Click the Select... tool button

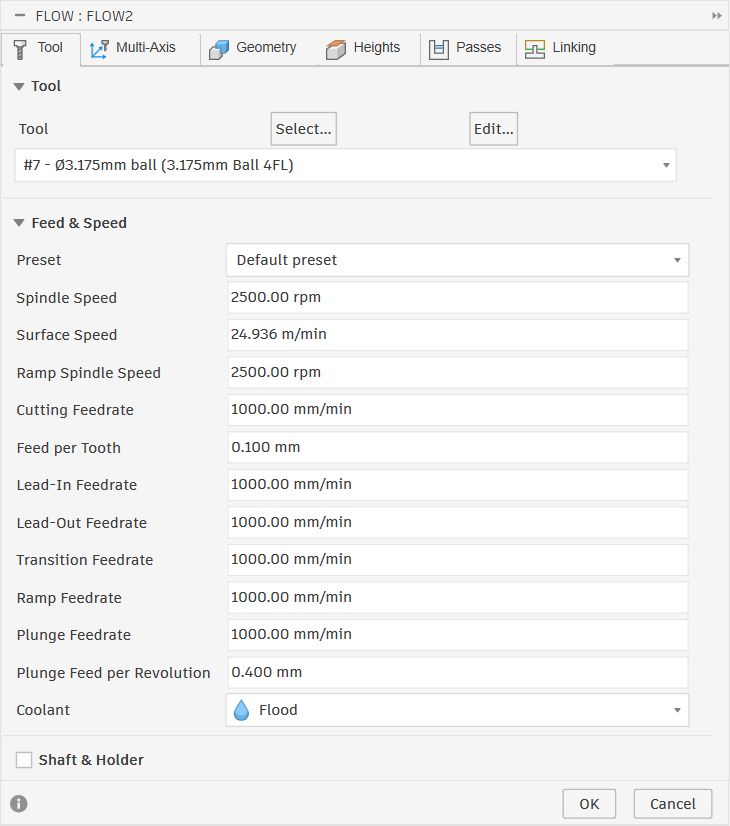pos(303,129)
